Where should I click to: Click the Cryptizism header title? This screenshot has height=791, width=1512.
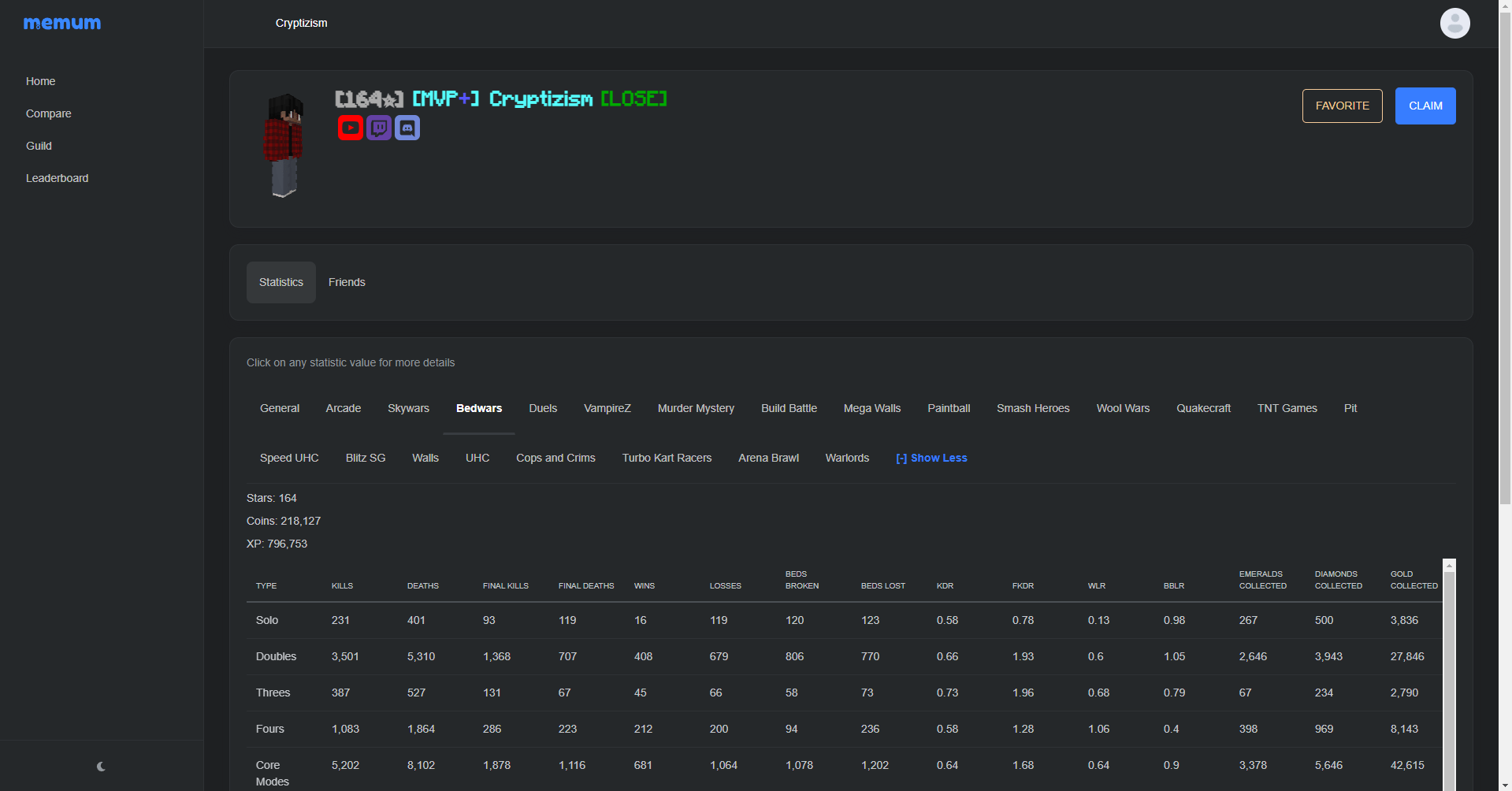point(301,24)
